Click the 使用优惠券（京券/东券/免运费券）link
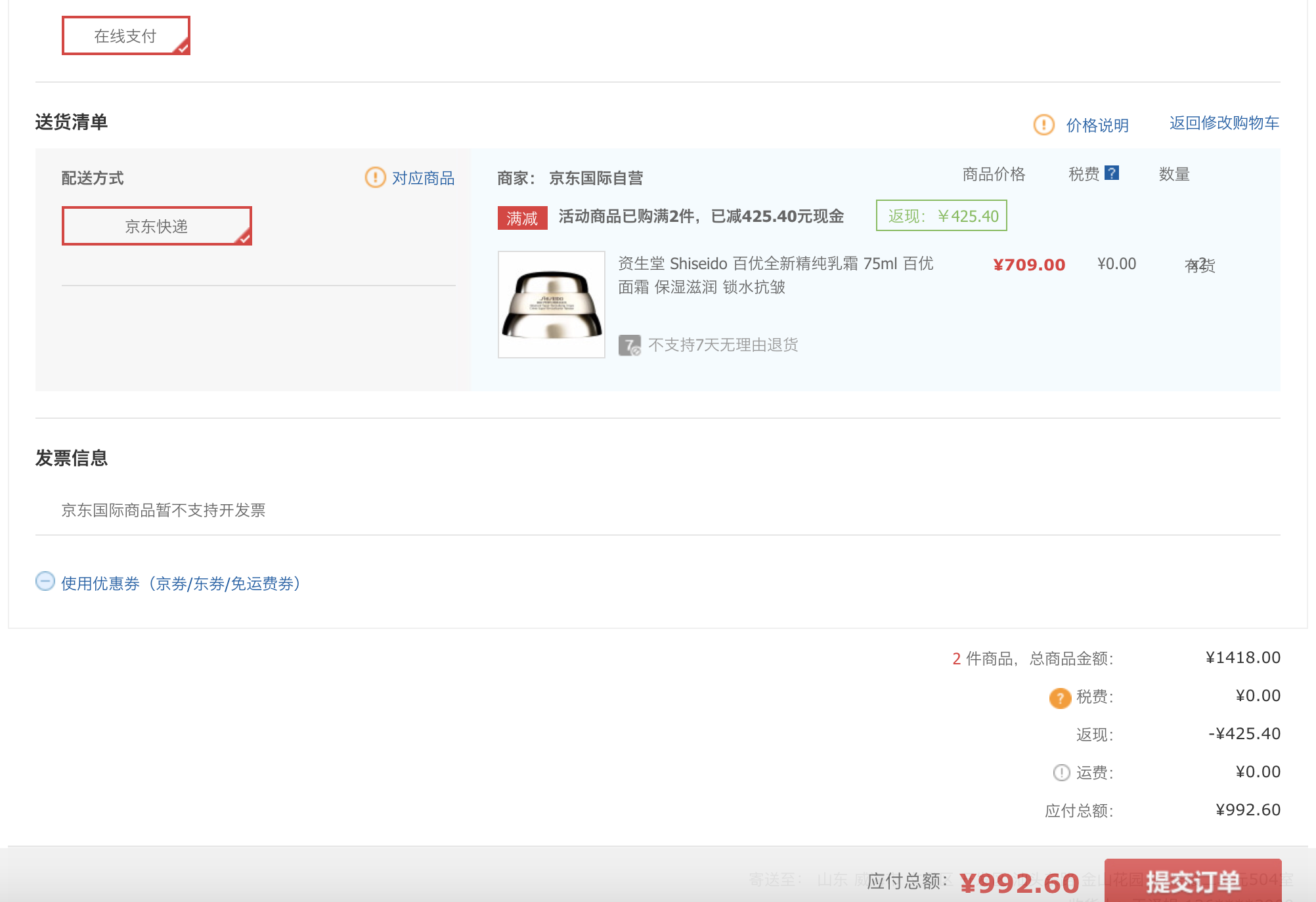Screen dimensions: 1316x902 pyautogui.click(x=181, y=583)
